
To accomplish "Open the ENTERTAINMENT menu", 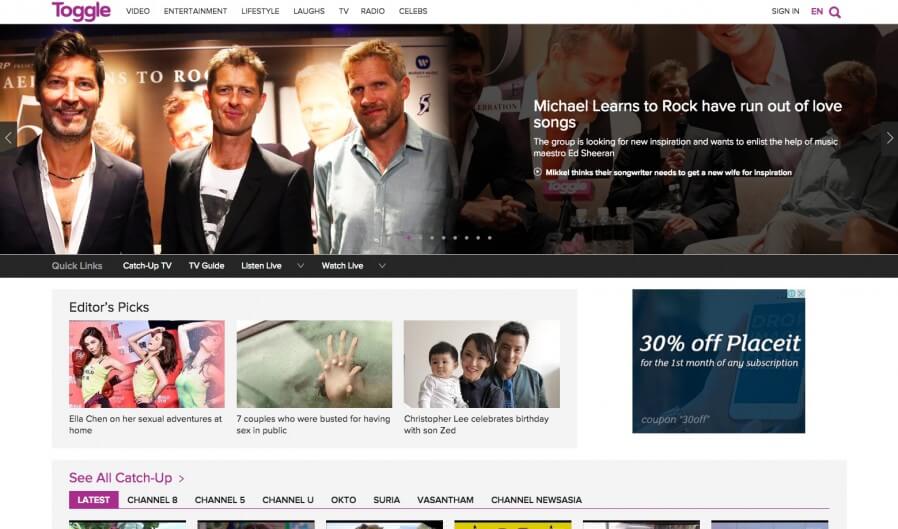I will (x=195, y=11).
